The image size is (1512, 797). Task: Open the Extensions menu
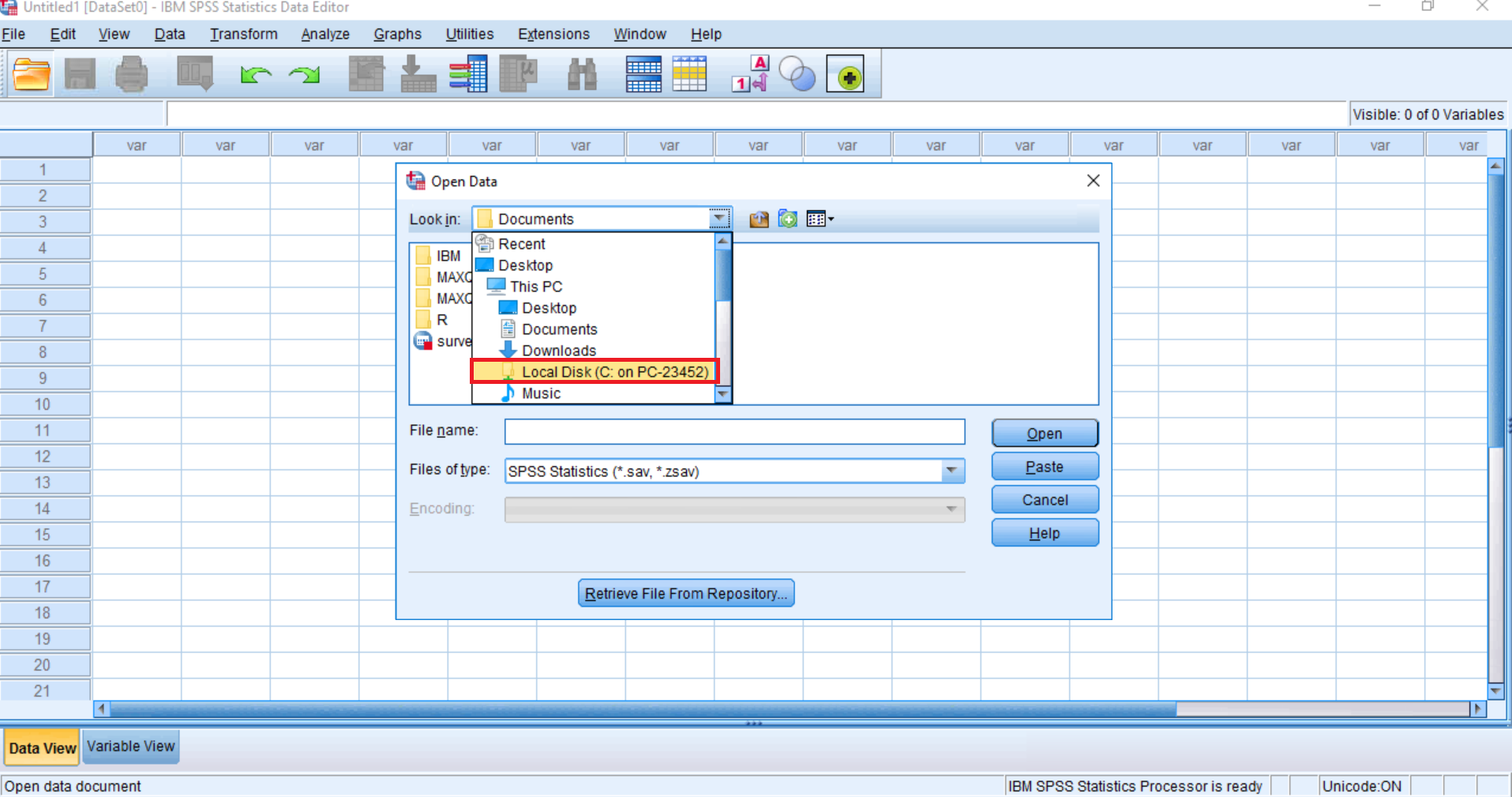553,34
